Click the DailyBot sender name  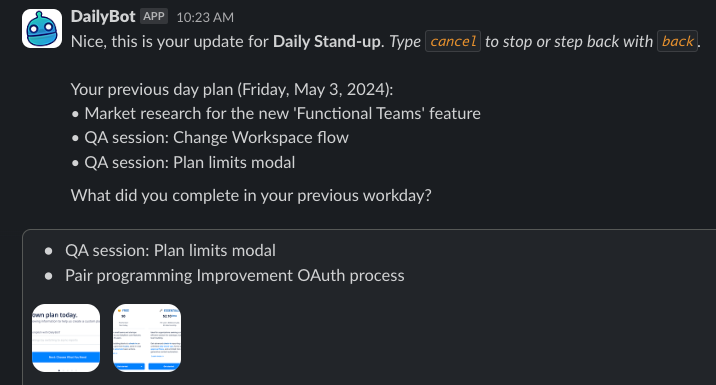pos(103,16)
